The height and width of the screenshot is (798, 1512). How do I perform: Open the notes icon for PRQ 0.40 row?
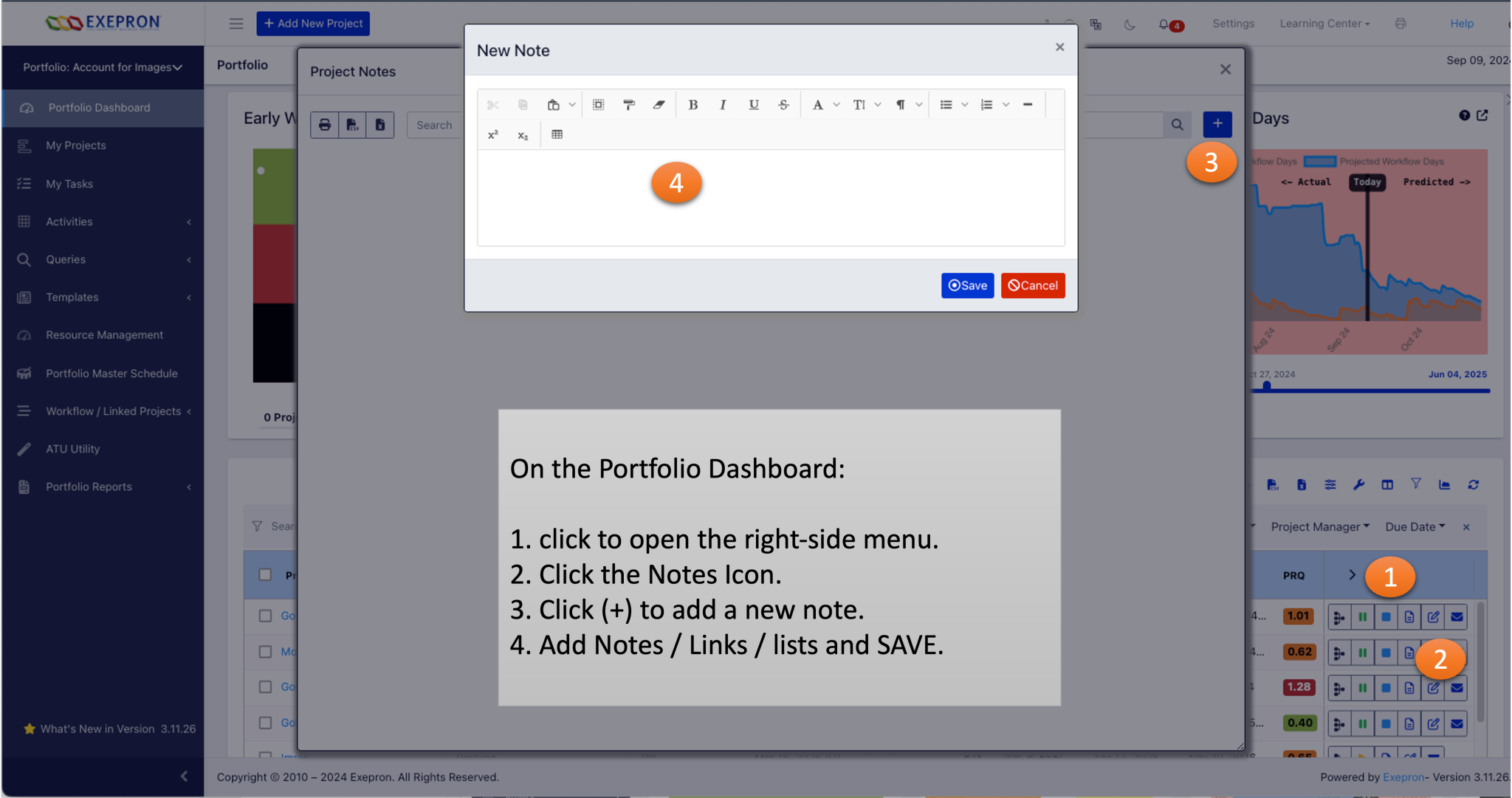[x=1409, y=724]
